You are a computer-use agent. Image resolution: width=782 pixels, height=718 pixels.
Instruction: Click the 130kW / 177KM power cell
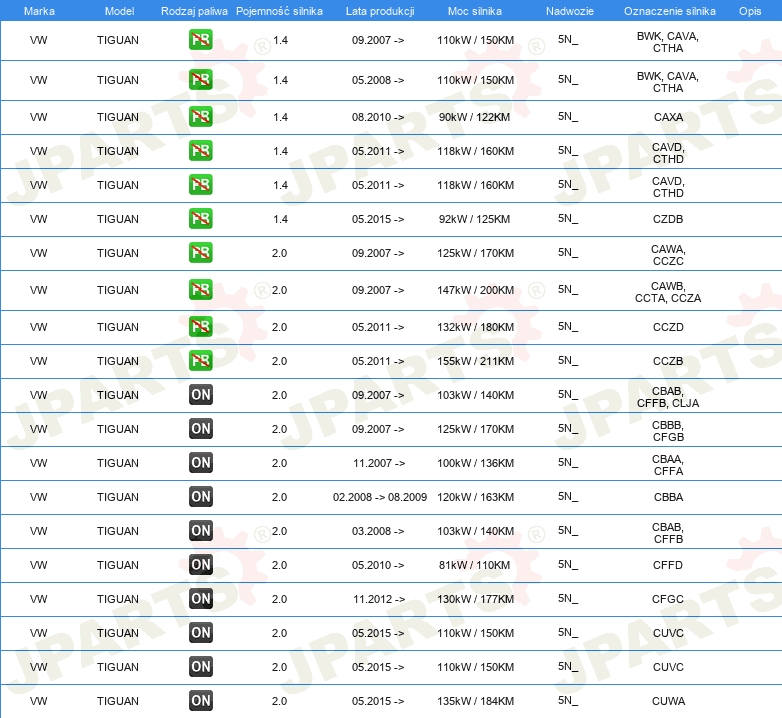pyautogui.click(x=475, y=599)
